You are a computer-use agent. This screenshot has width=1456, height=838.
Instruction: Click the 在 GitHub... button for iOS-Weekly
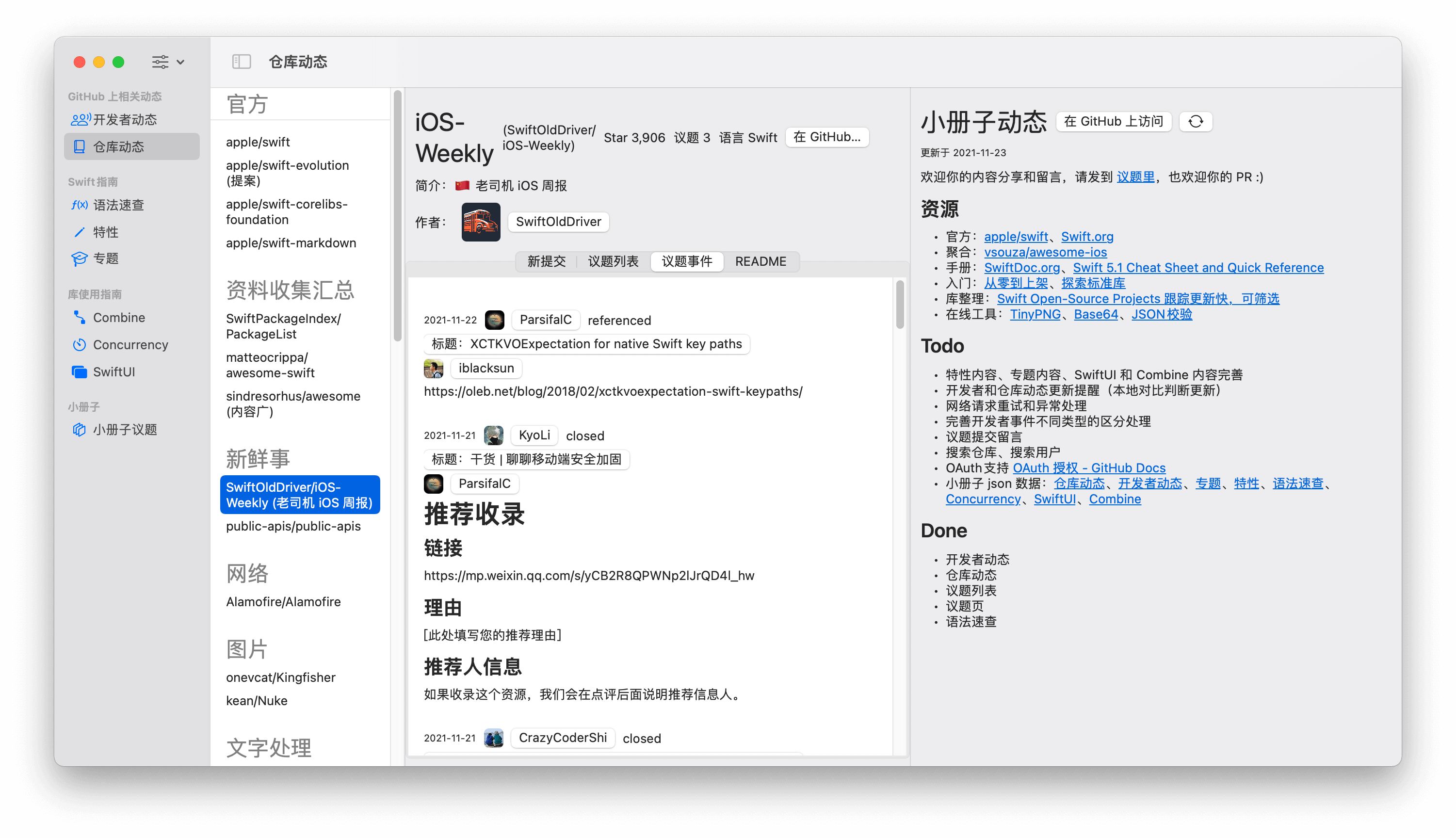(x=826, y=137)
